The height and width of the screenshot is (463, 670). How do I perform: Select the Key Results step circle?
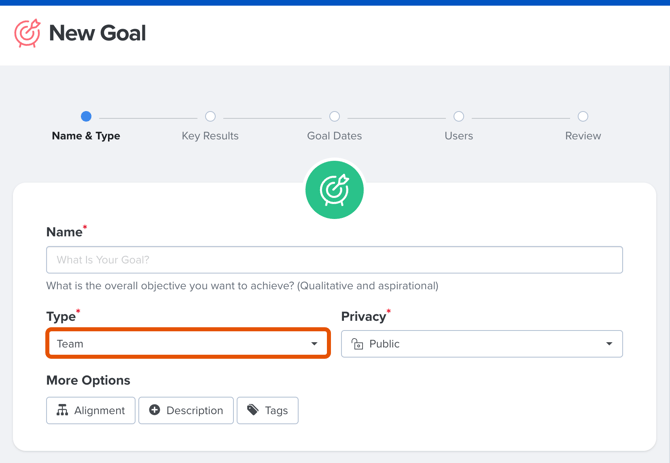(x=210, y=116)
